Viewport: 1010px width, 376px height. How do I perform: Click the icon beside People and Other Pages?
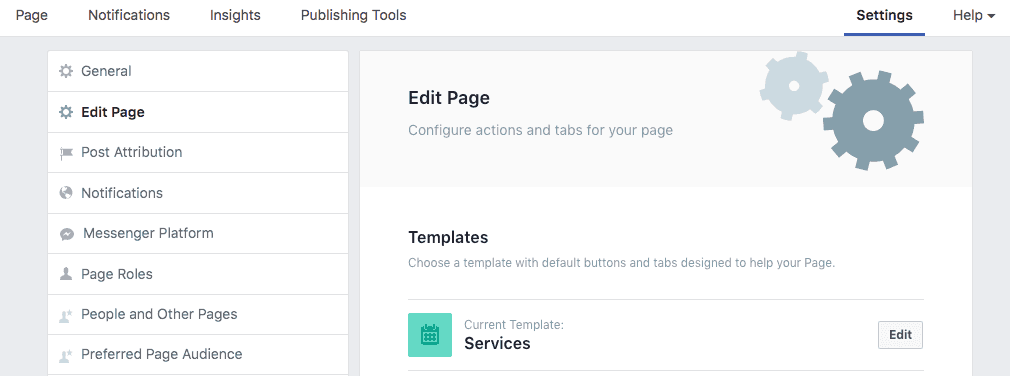66,315
